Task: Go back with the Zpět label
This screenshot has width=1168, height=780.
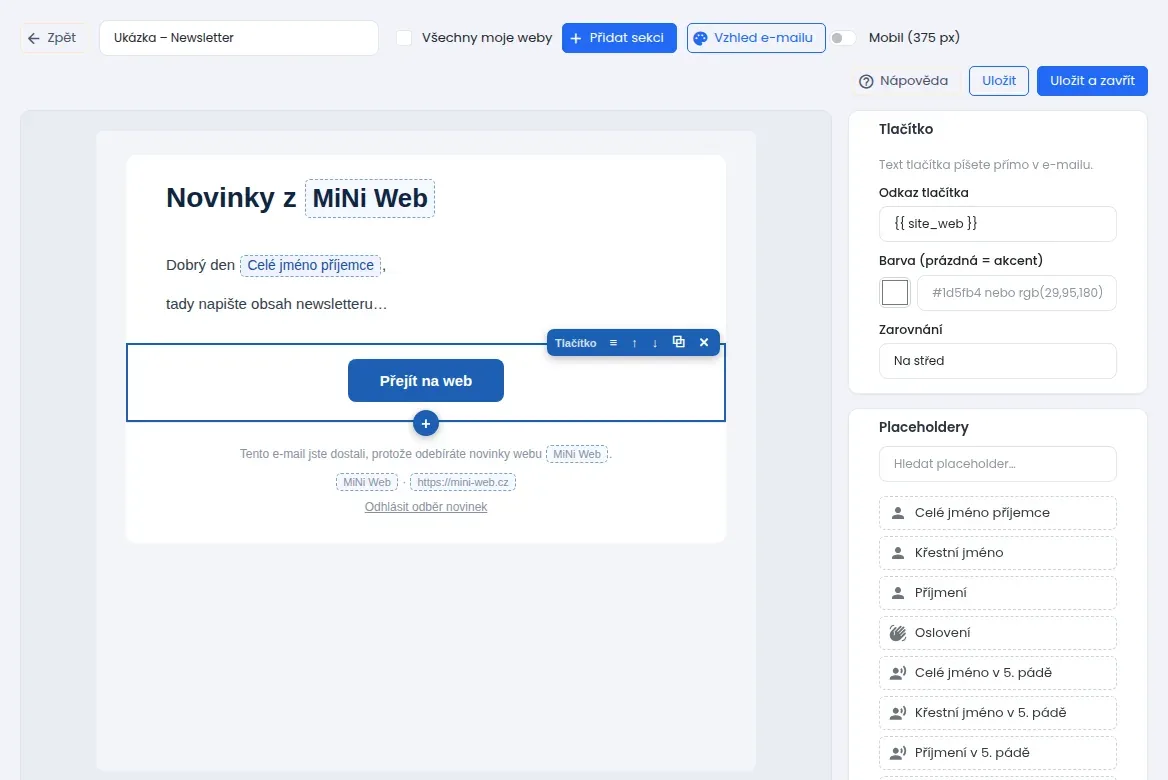Action: 61,37
